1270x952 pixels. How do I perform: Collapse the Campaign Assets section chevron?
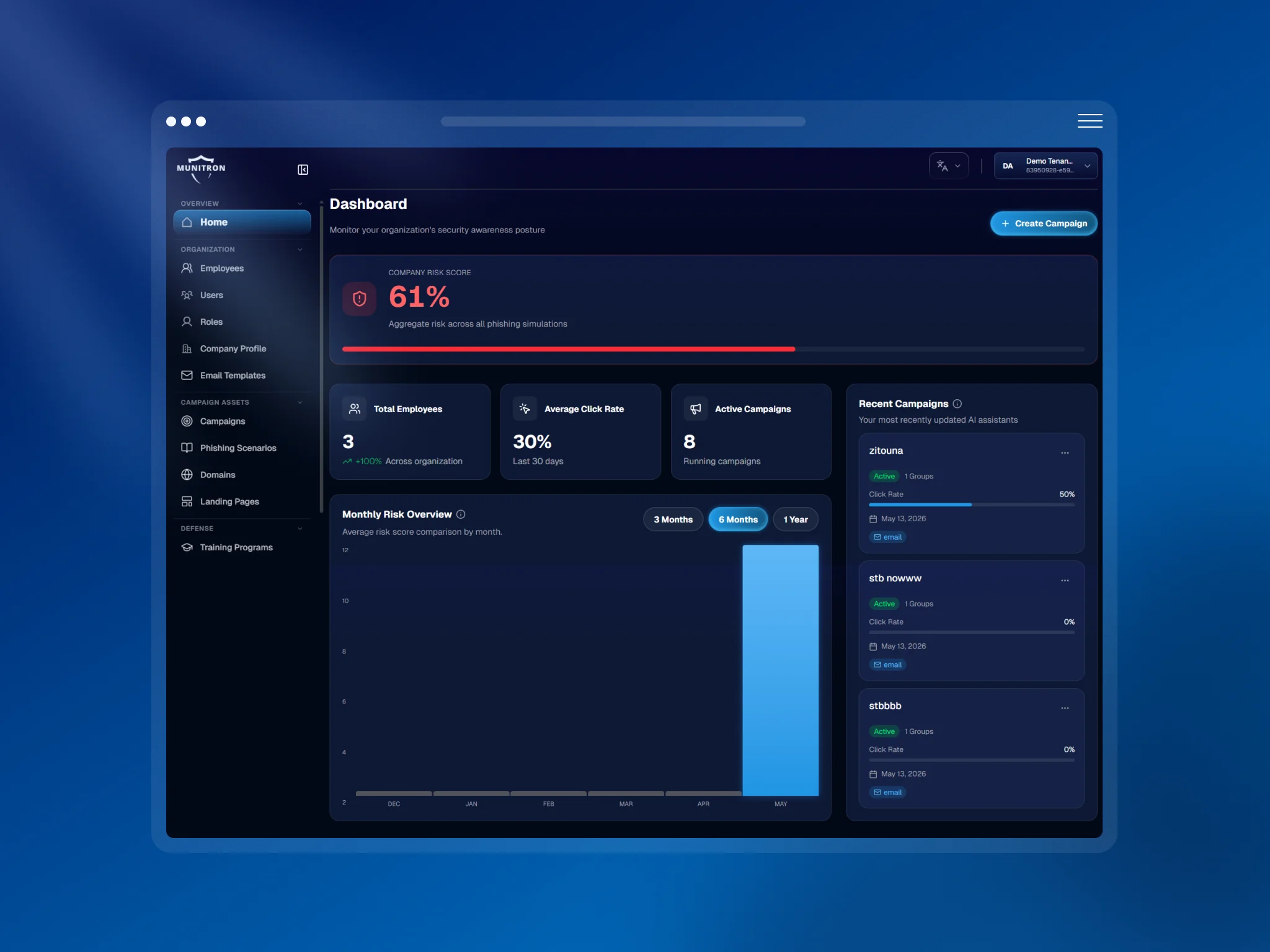[x=300, y=402]
